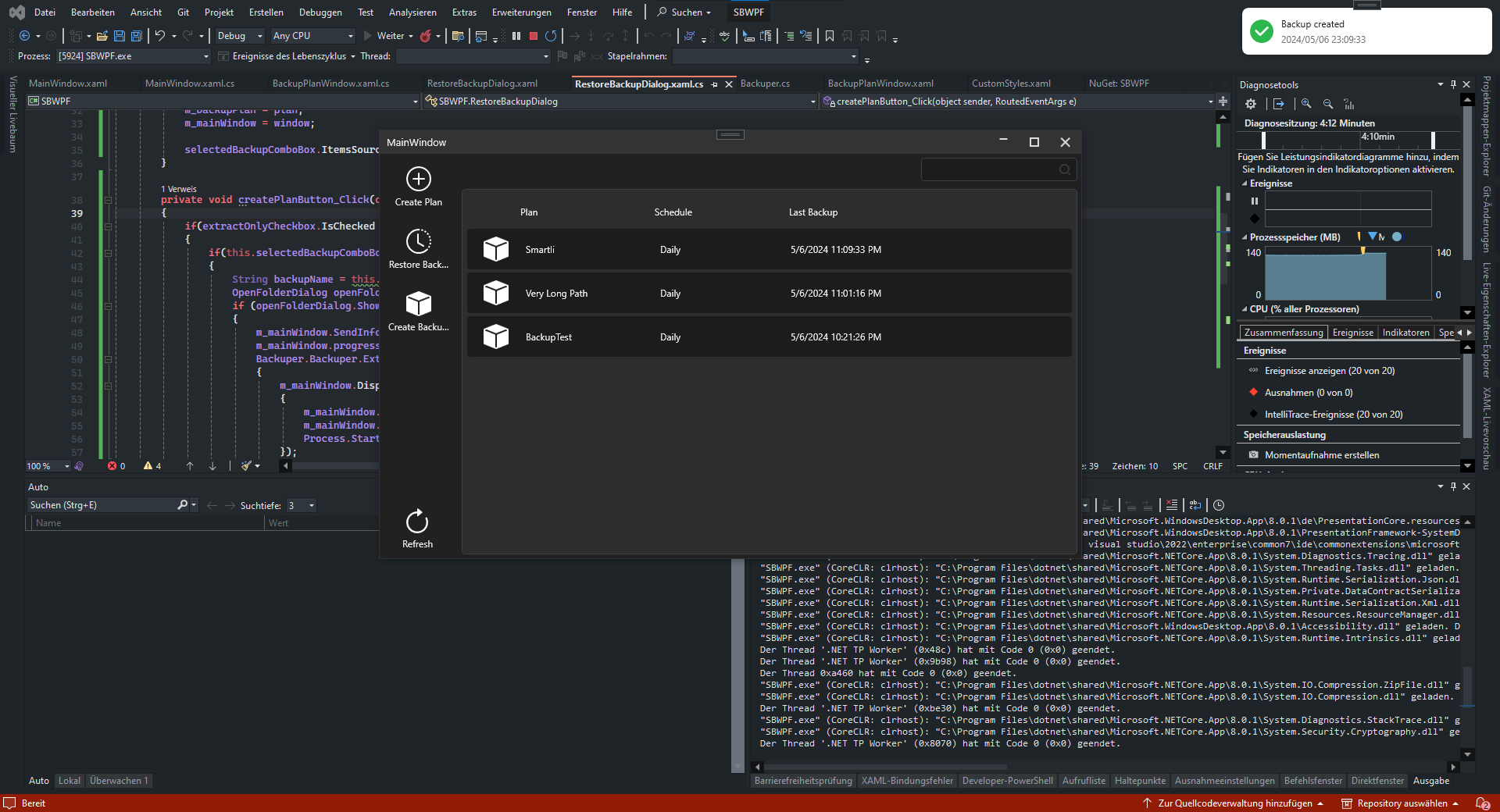Zoom in on the diagnostics timeline
1500x812 pixels.
click(1306, 104)
